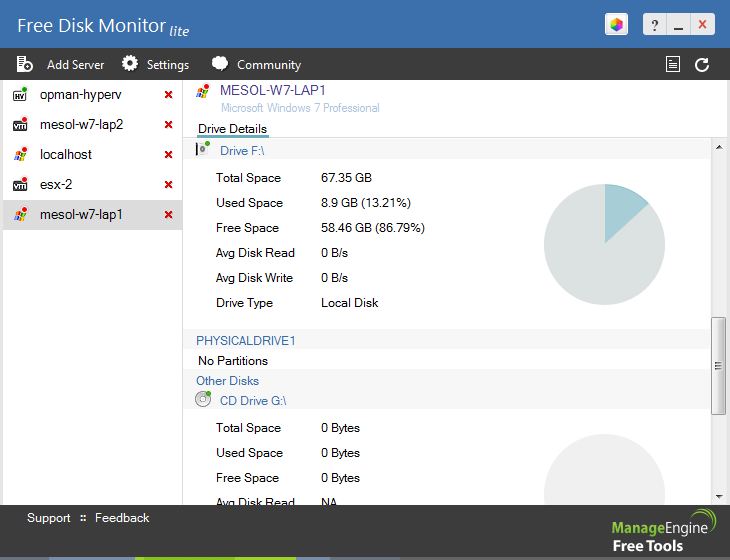Click the Community speech bubble icon
This screenshot has height=560, width=730.
click(220, 63)
